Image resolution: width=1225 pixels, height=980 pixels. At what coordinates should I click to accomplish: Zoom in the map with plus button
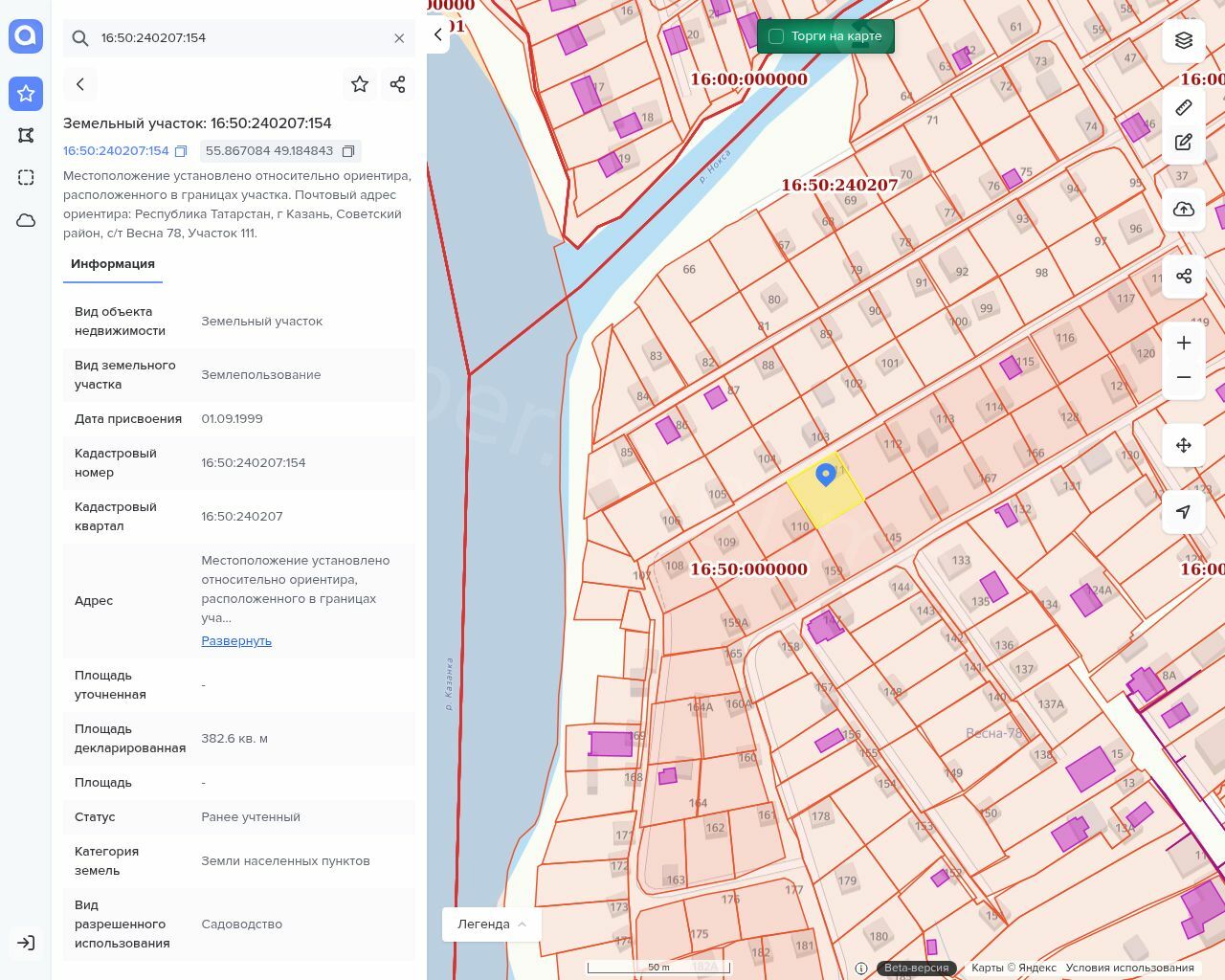coord(1184,344)
